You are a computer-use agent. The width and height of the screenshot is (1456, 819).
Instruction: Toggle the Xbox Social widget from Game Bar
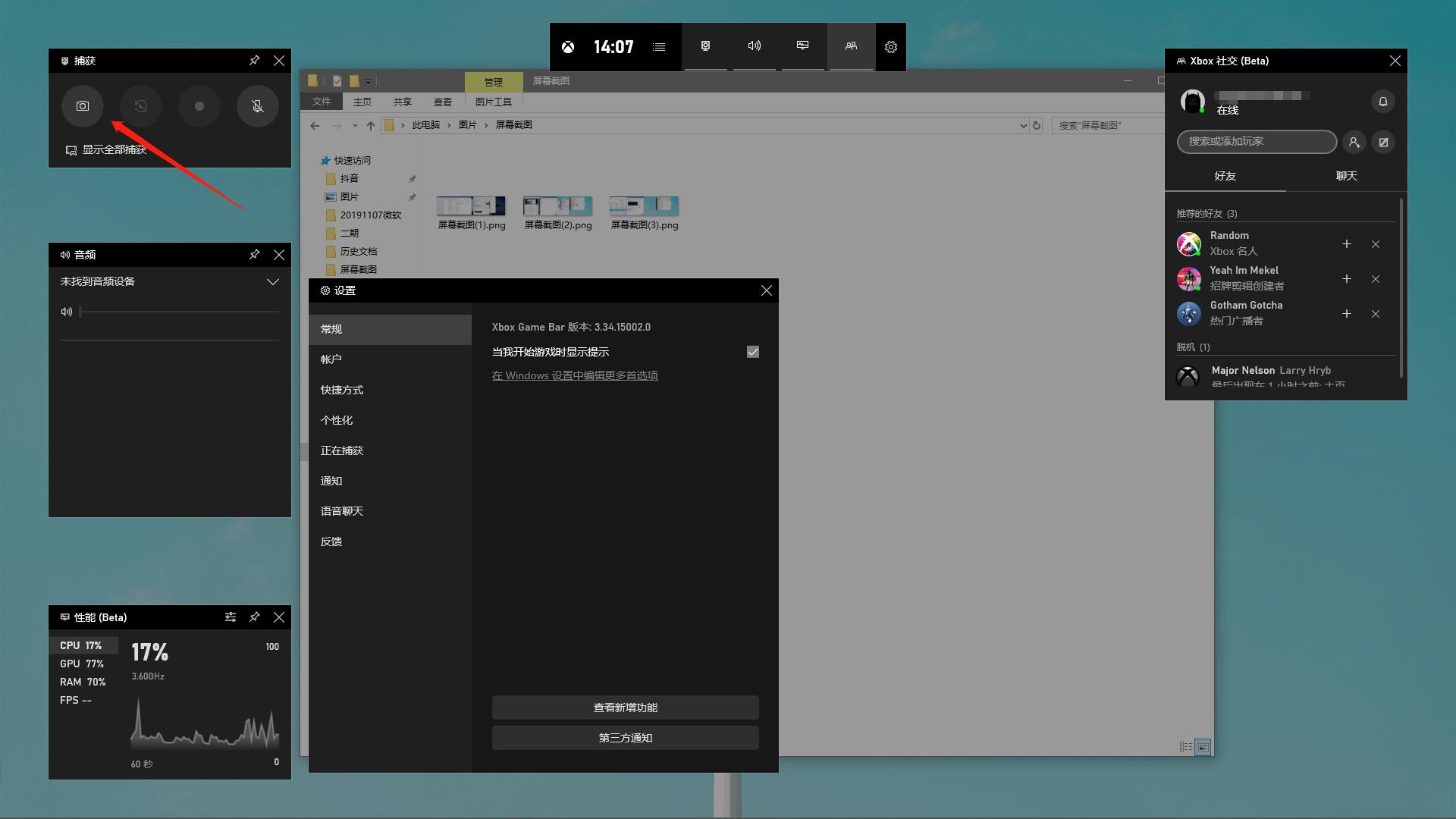[x=851, y=46]
